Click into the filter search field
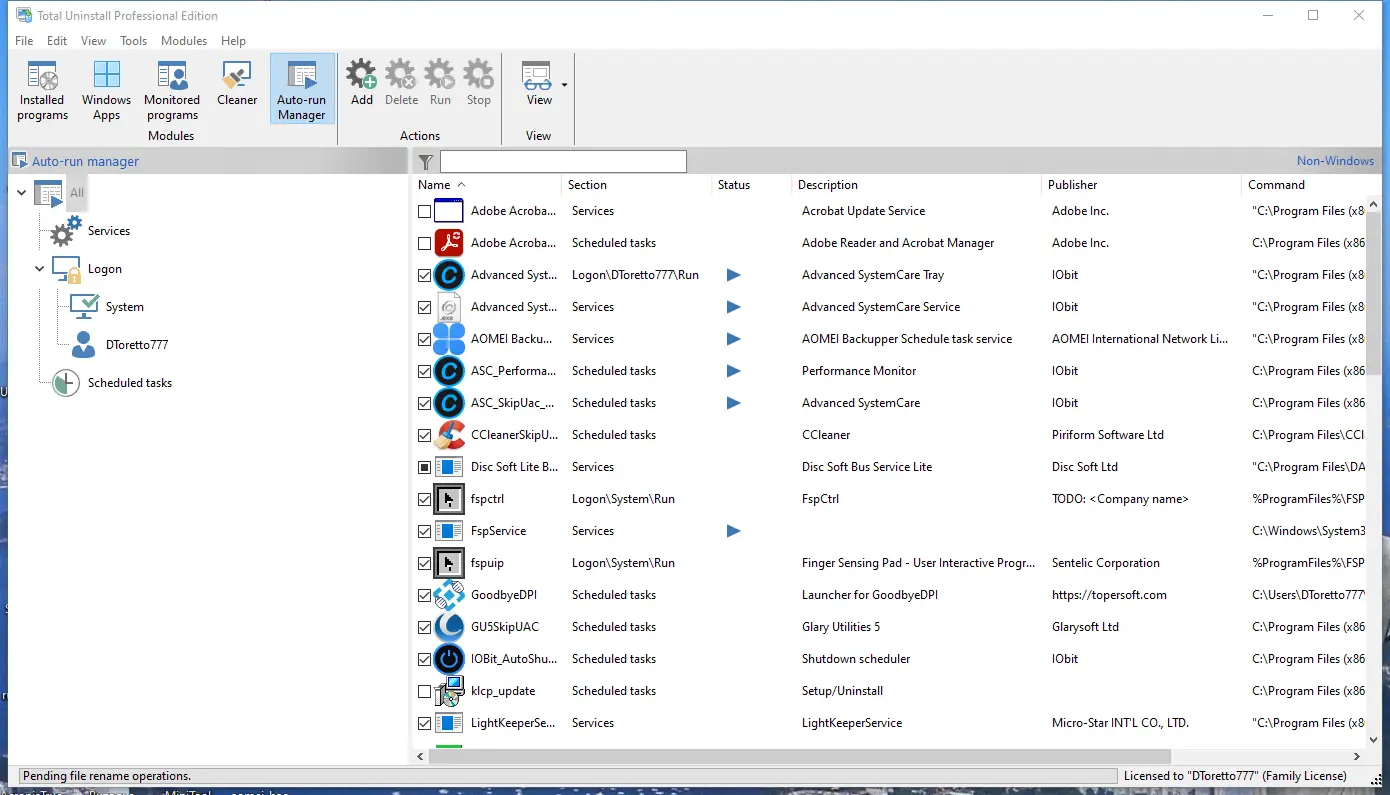The width and height of the screenshot is (1390, 795). [x=563, y=162]
